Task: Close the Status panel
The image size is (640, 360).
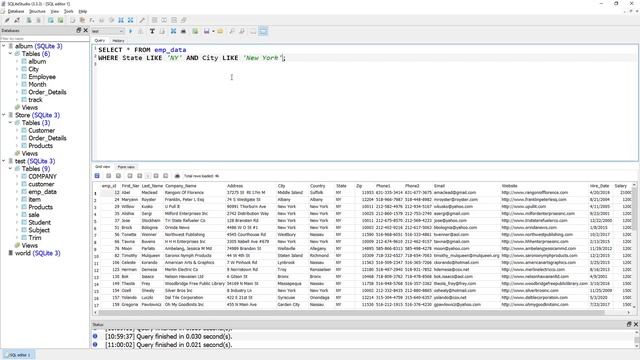Action: (636, 324)
